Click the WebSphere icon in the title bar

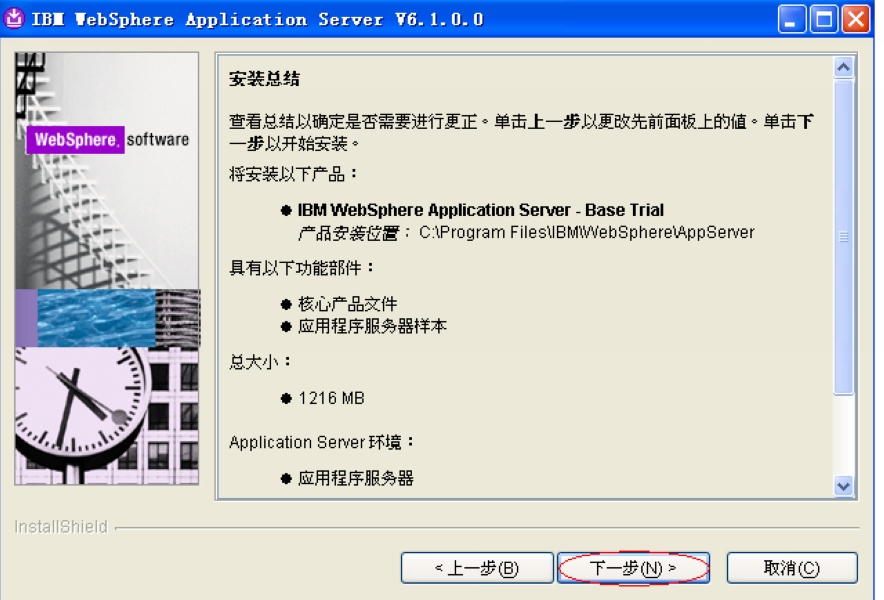14,18
